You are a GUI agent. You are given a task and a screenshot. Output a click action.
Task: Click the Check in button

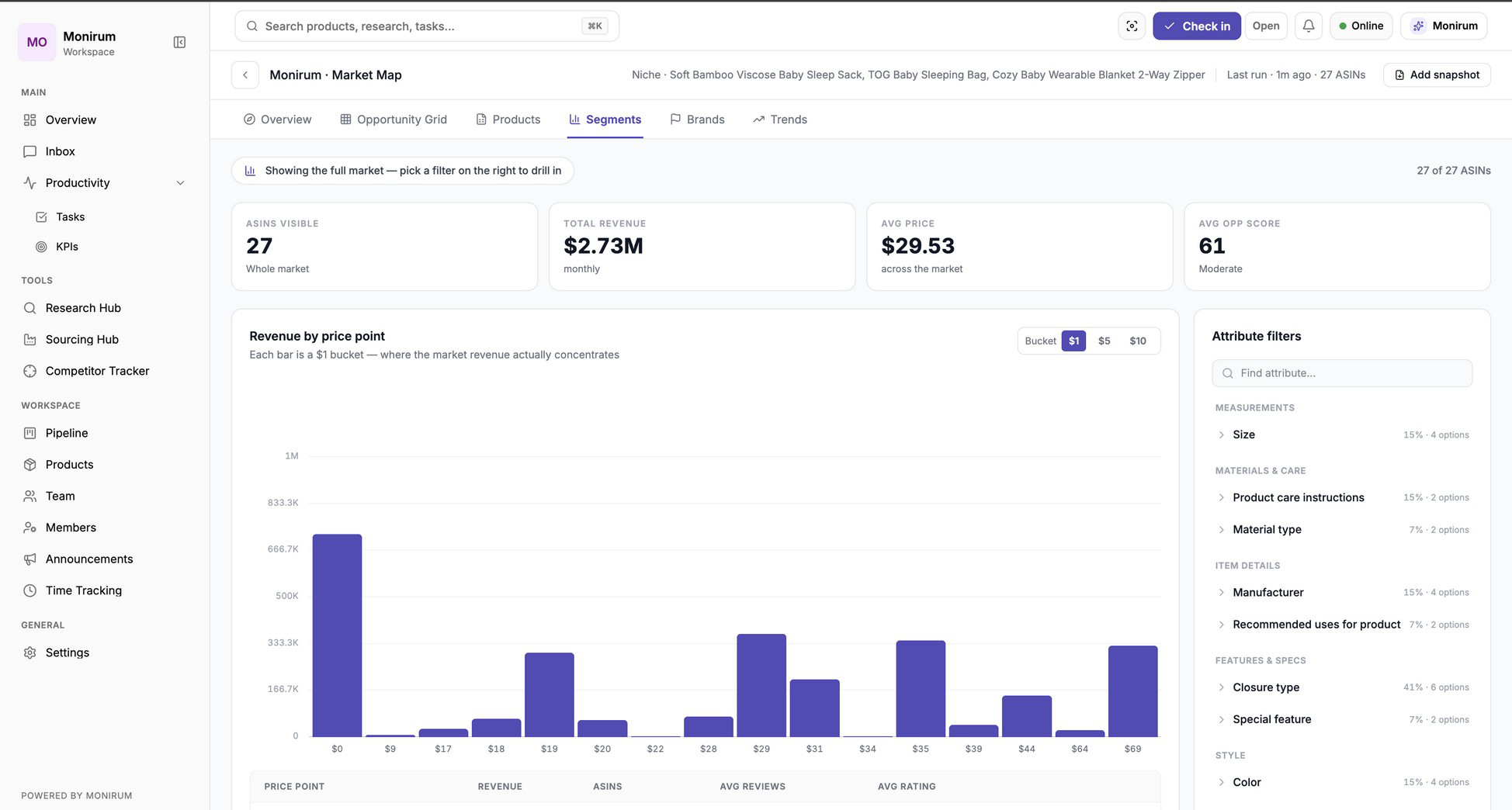(x=1196, y=26)
